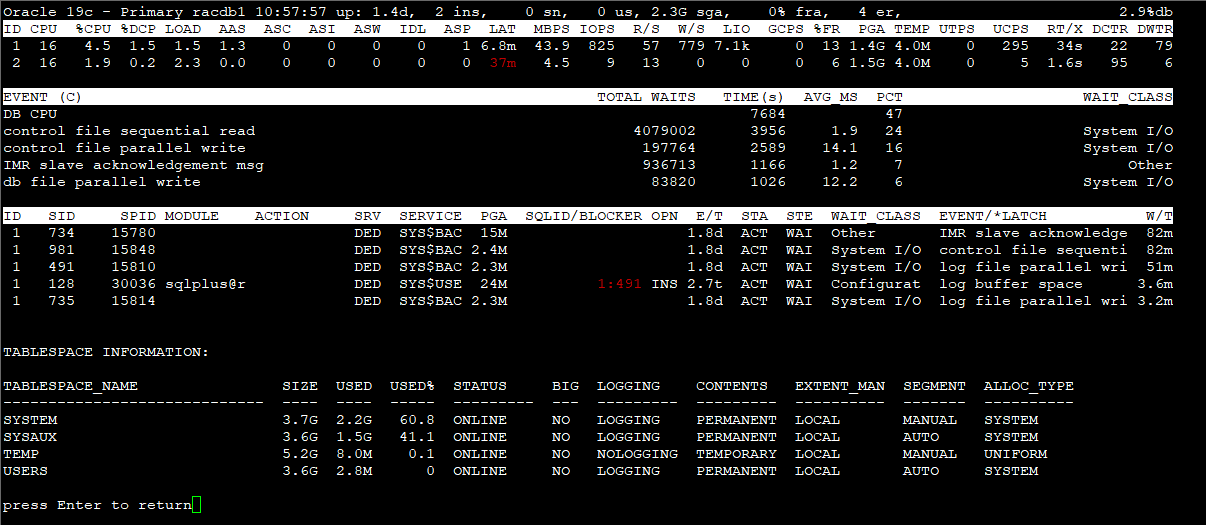The height and width of the screenshot is (525, 1206).
Task: Click the WAIT_CLASS header in events section
Action: (x=1128, y=97)
